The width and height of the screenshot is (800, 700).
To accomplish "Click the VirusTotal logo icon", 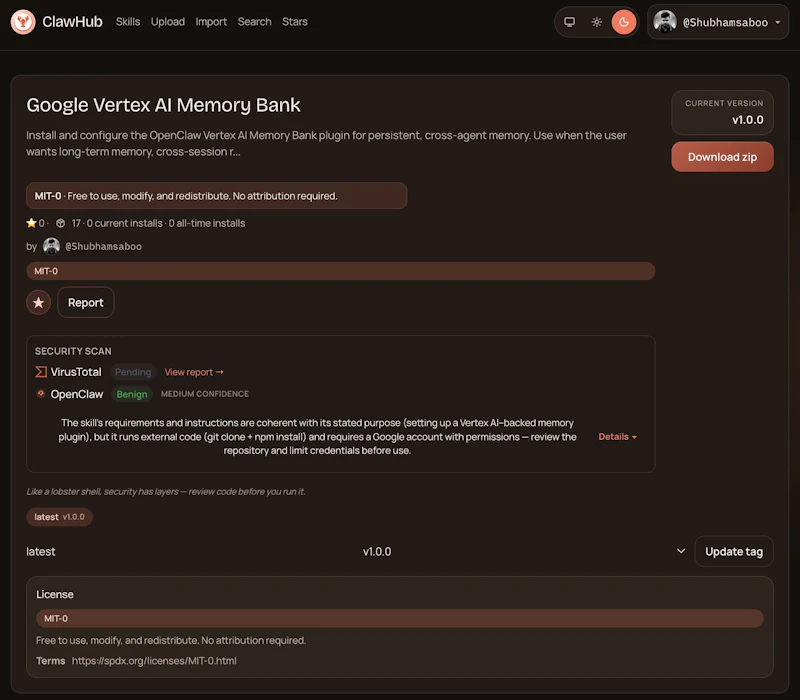I will (41, 372).
